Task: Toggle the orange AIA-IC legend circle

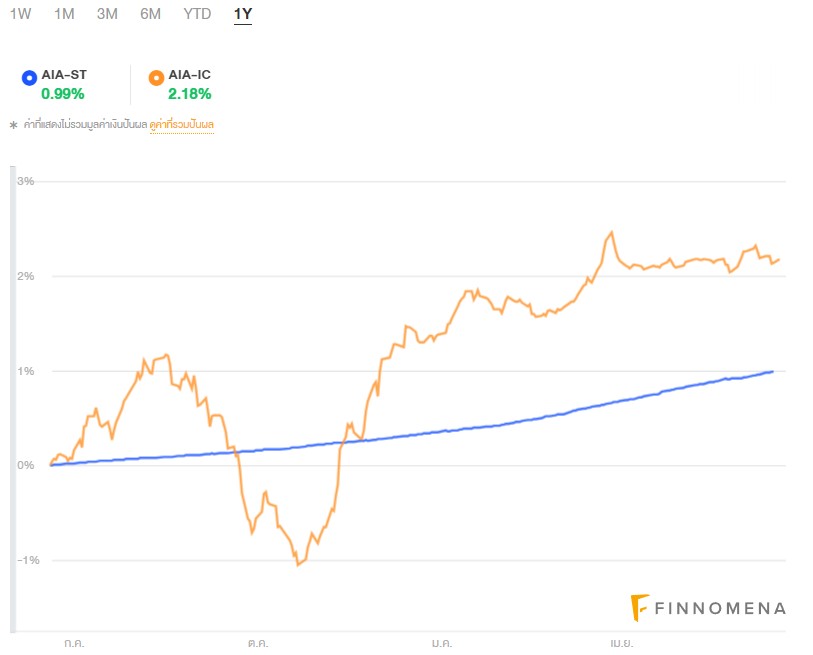Action: click(x=155, y=77)
